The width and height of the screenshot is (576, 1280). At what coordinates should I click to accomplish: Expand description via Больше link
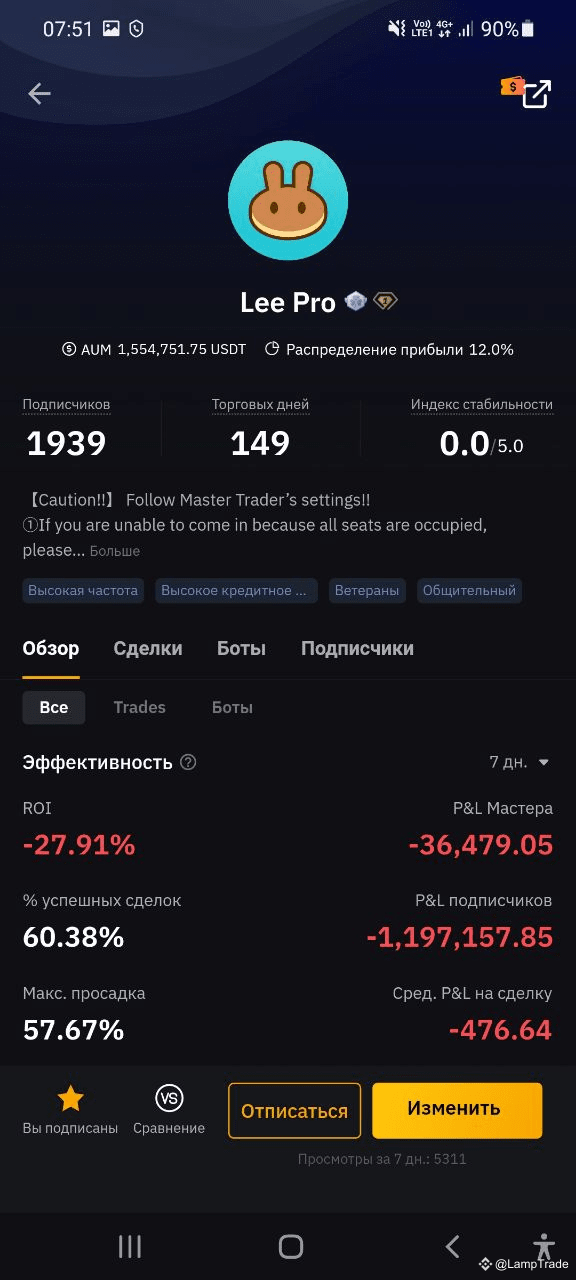tap(115, 551)
